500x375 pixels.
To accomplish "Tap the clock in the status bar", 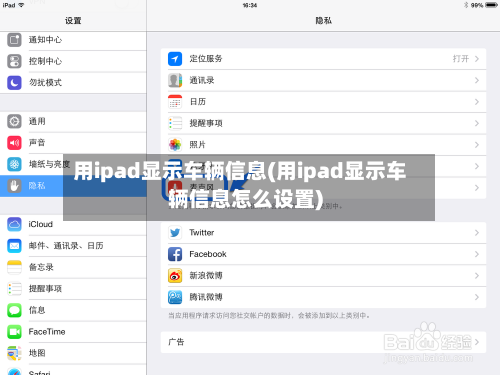I will tap(250, 5).
